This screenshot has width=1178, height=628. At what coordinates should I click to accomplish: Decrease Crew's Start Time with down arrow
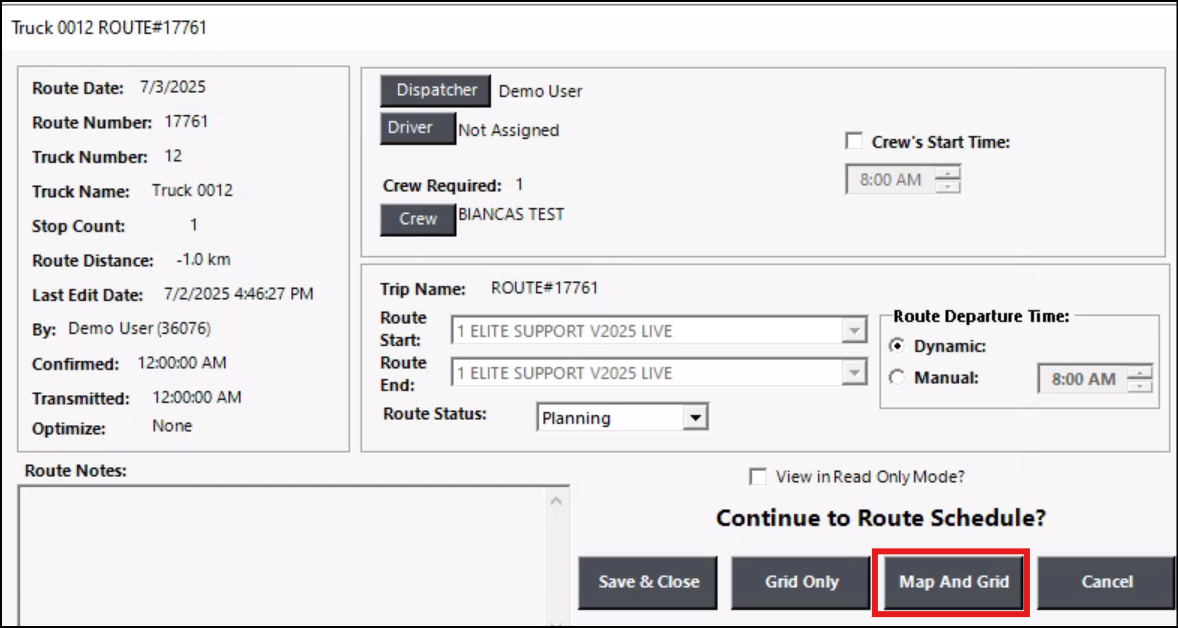tap(949, 187)
